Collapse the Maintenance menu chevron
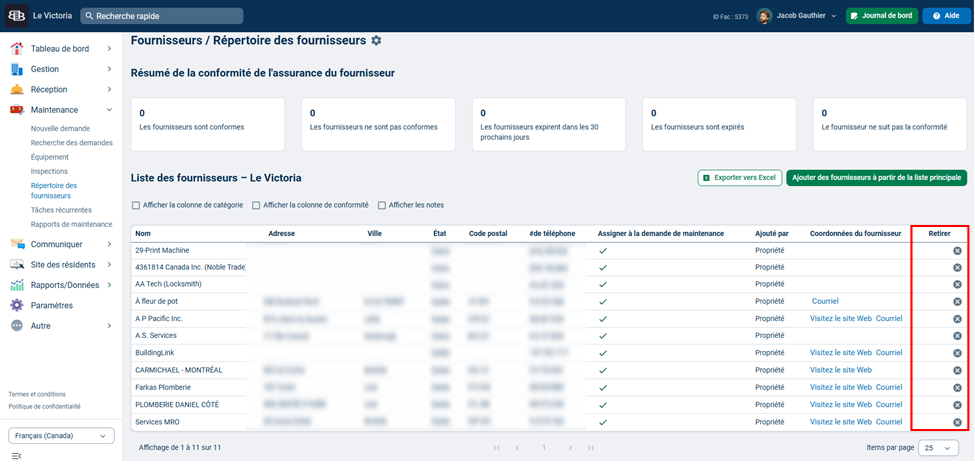Image resolution: width=975 pixels, height=468 pixels. (109, 110)
